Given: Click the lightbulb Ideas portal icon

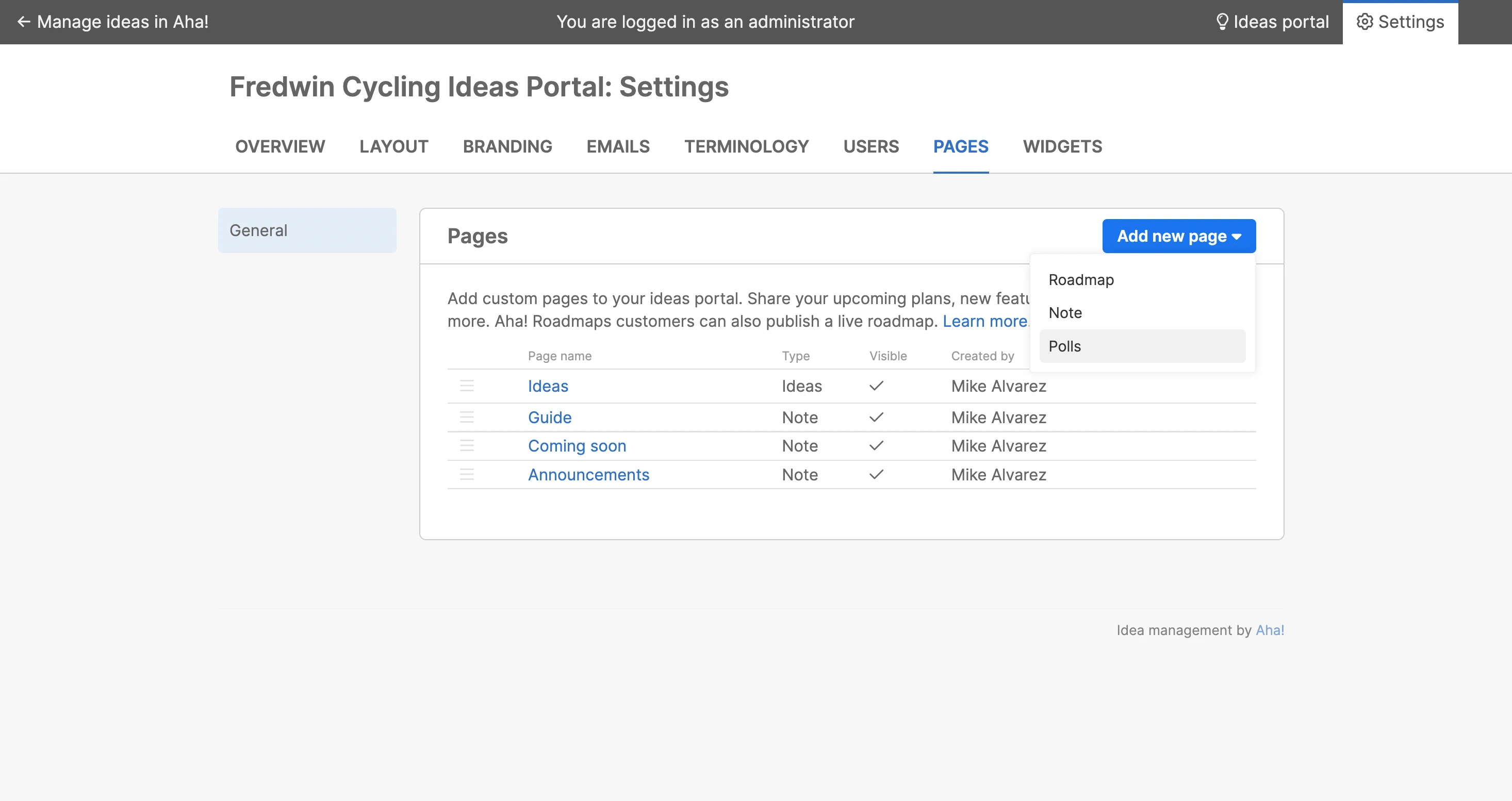Looking at the screenshot, I should (1222, 22).
